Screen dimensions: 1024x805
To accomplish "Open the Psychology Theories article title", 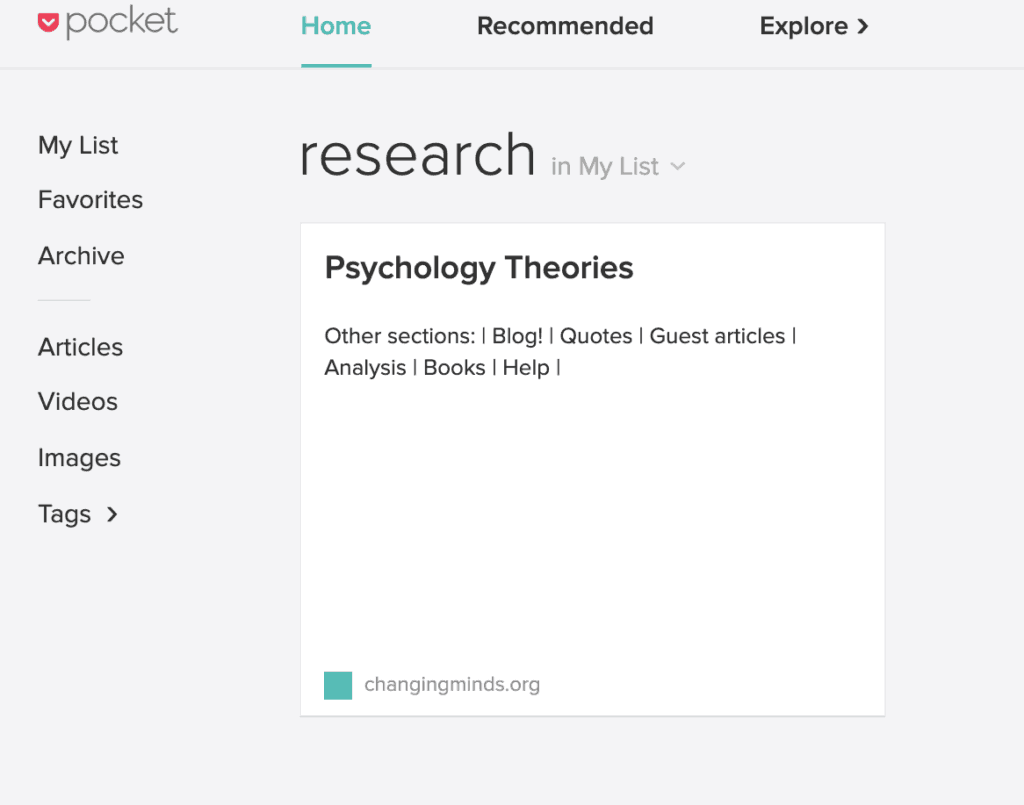I will tap(479, 268).
